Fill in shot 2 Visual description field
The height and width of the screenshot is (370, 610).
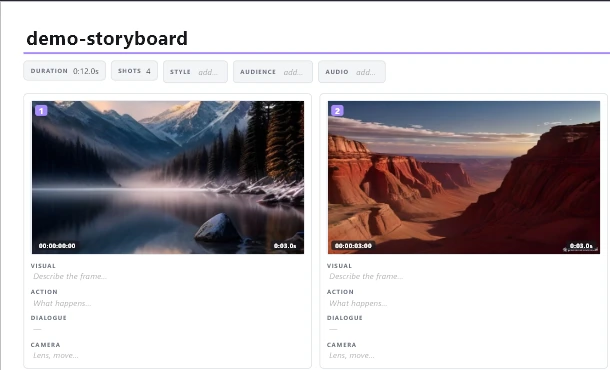pos(464,276)
